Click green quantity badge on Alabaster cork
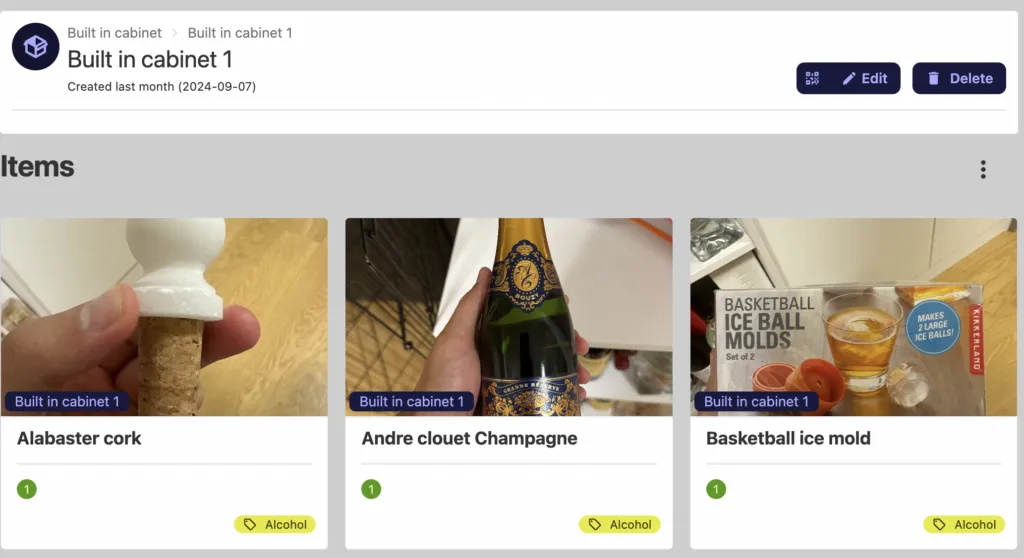 coord(27,490)
